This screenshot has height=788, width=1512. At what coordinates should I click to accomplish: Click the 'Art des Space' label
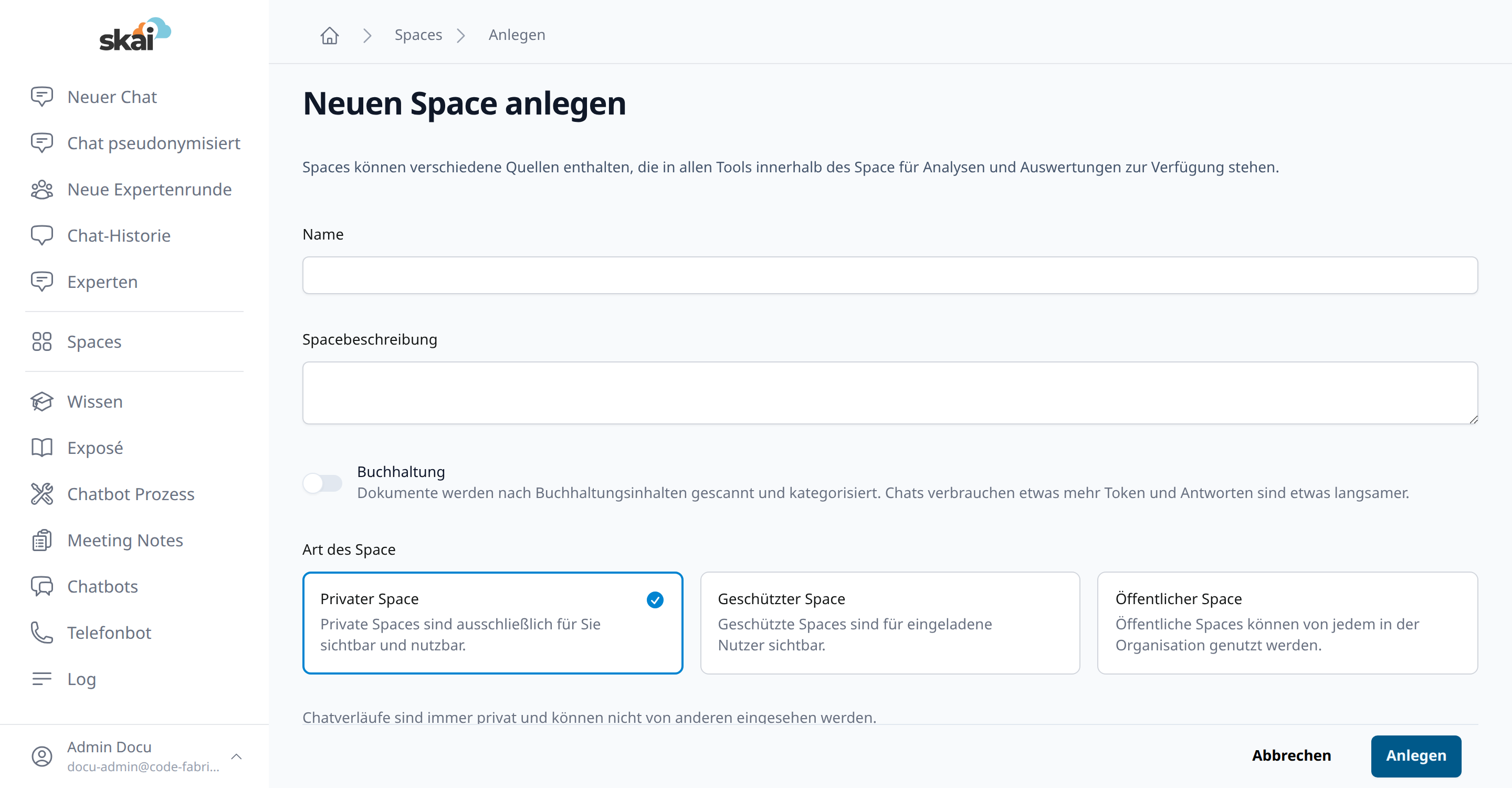pyautogui.click(x=349, y=549)
